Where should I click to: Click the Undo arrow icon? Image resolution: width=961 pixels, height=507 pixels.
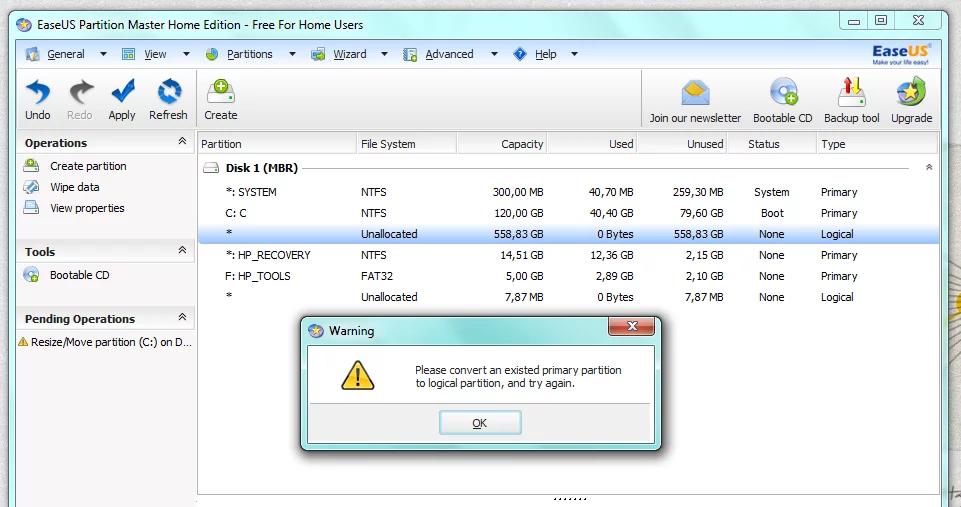pos(37,92)
